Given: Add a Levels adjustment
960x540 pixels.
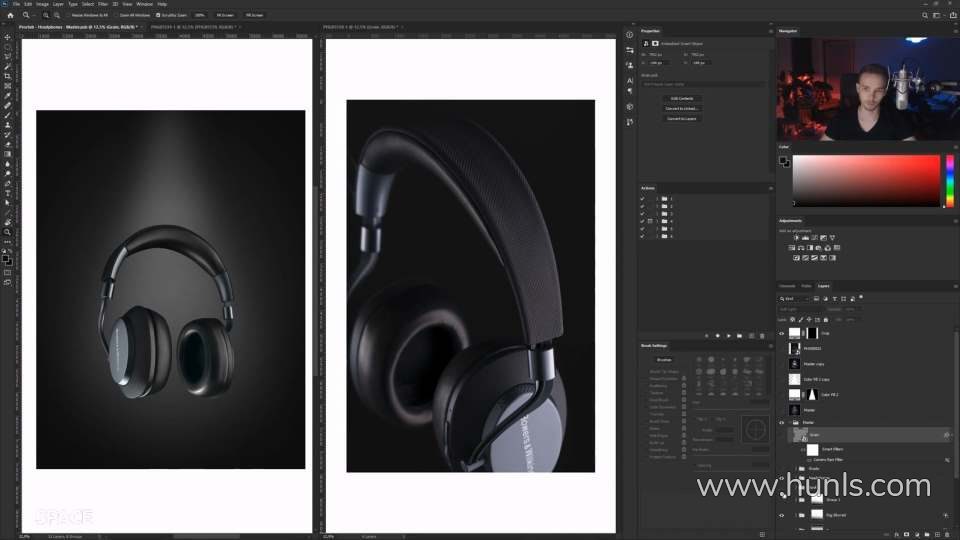Looking at the screenshot, I should coord(805,238).
